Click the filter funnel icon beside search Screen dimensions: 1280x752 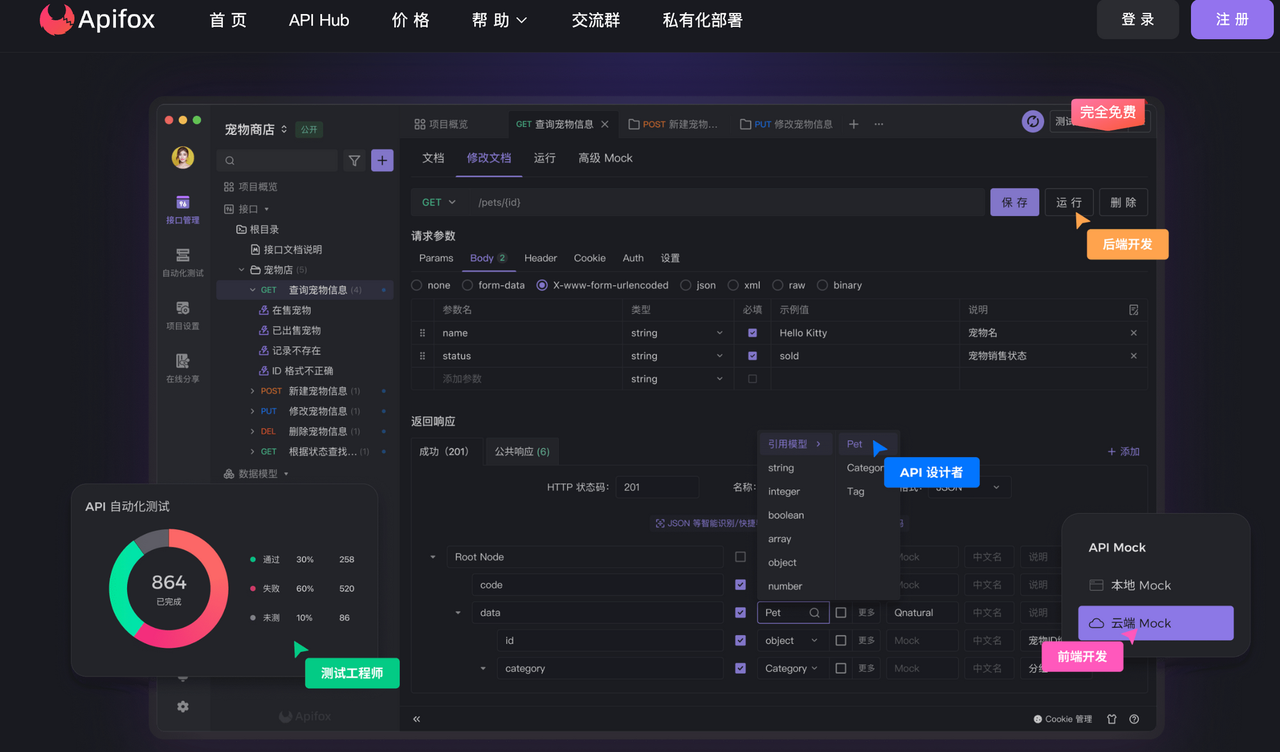pyautogui.click(x=354, y=160)
